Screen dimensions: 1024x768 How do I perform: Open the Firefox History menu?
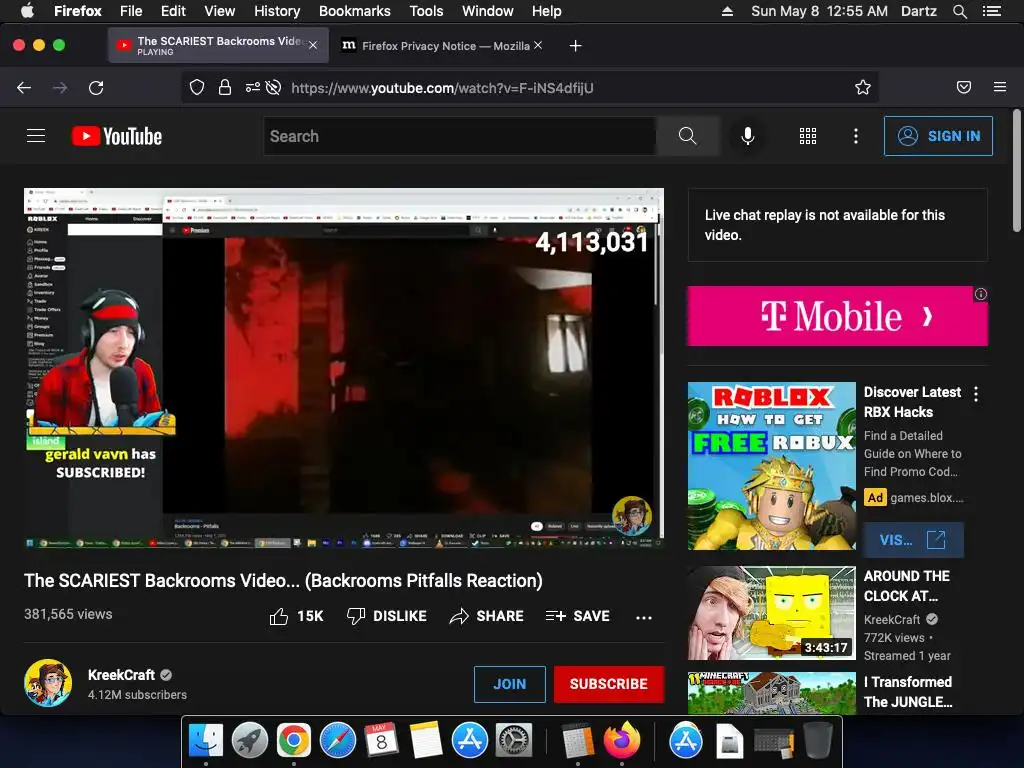(277, 11)
